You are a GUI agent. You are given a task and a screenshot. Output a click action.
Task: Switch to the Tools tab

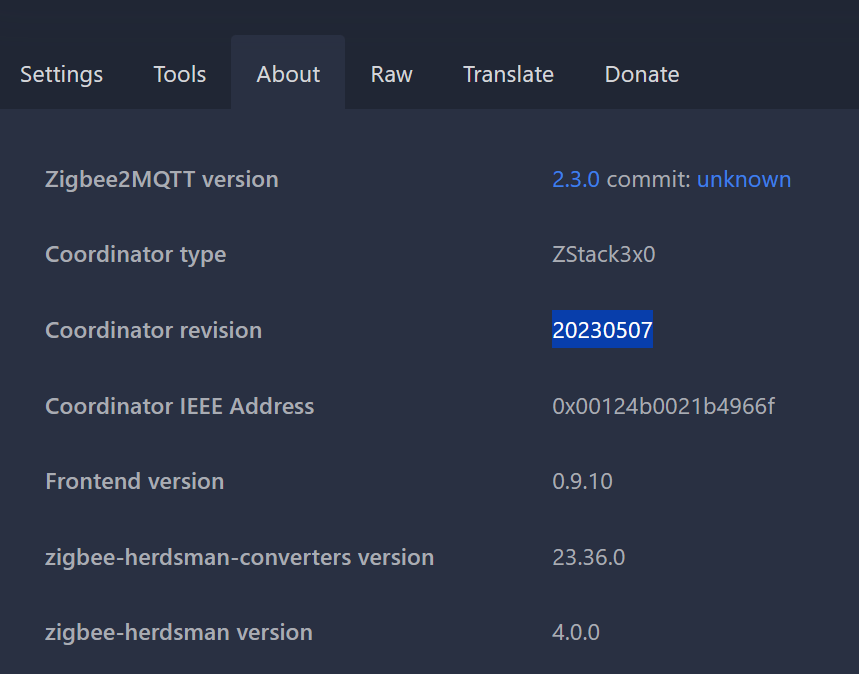tap(180, 75)
